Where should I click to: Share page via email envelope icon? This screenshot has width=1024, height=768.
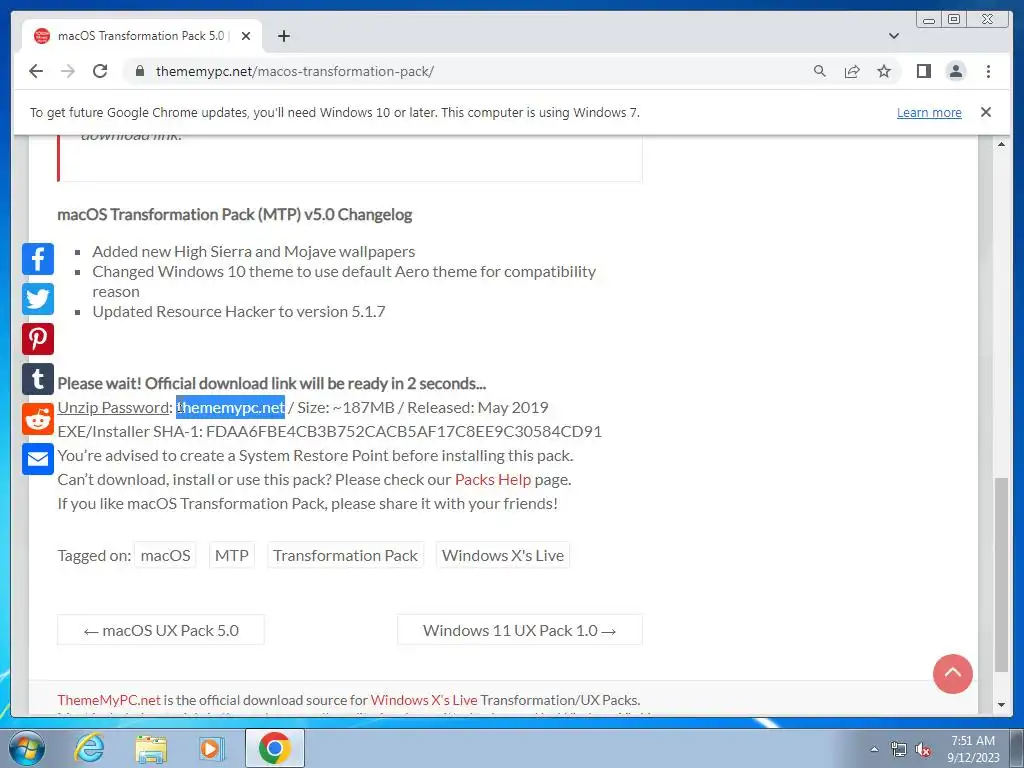[x=38, y=459]
